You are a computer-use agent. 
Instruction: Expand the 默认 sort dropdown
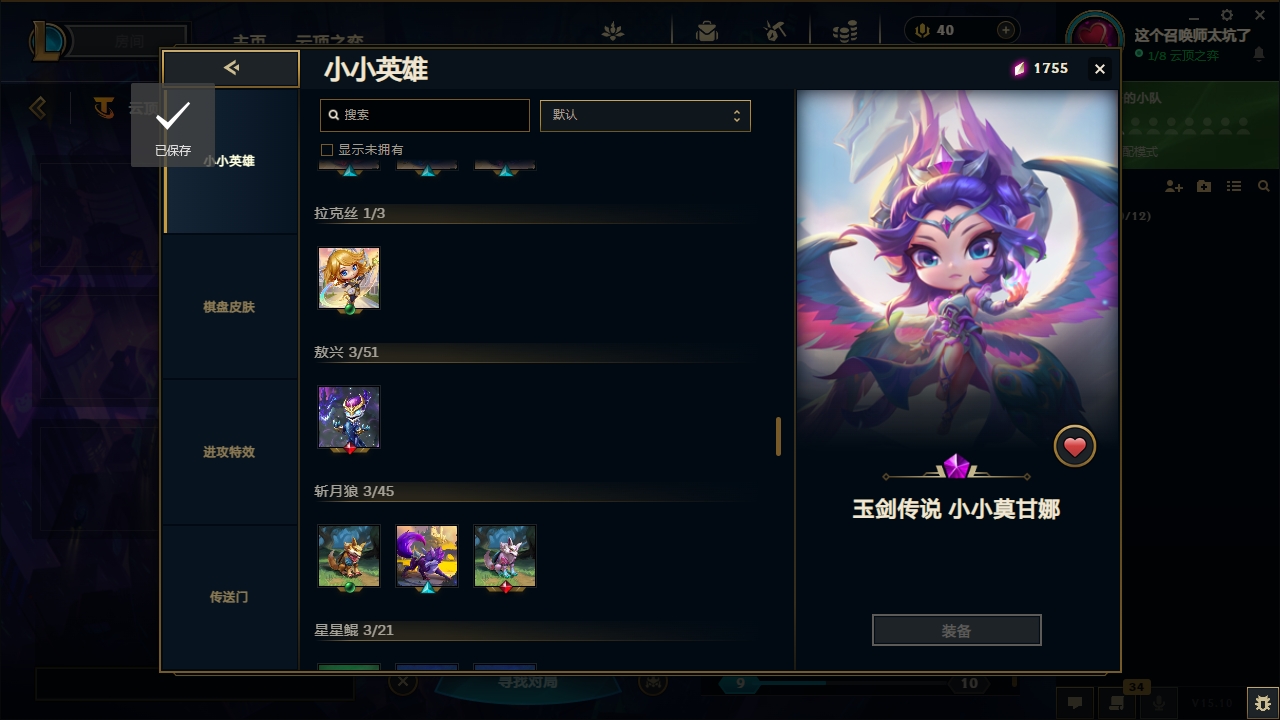click(x=645, y=115)
